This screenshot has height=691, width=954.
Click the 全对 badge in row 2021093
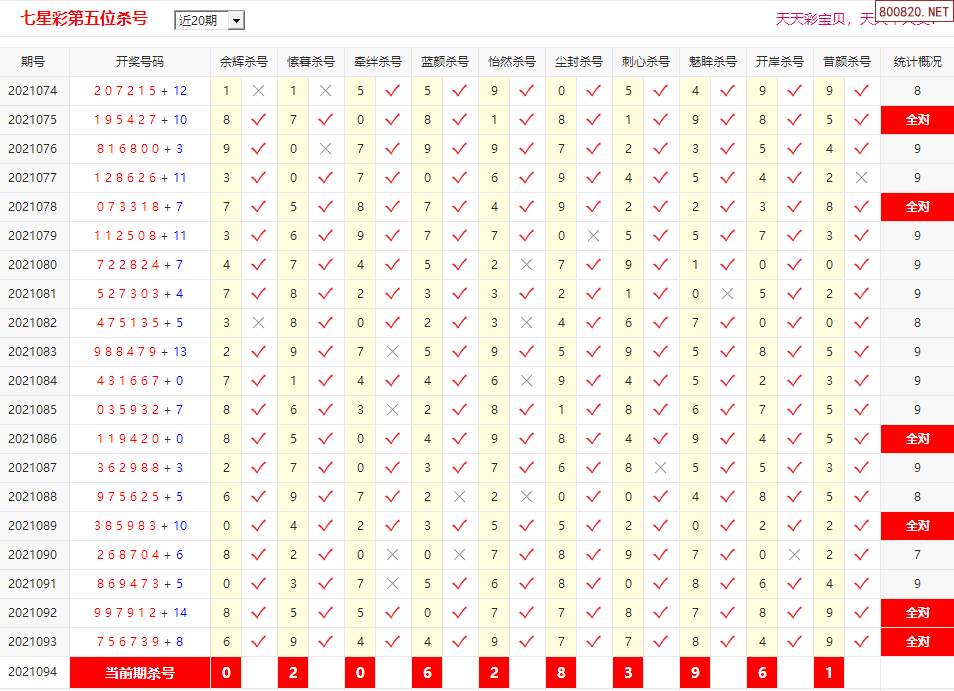coord(917,641)
